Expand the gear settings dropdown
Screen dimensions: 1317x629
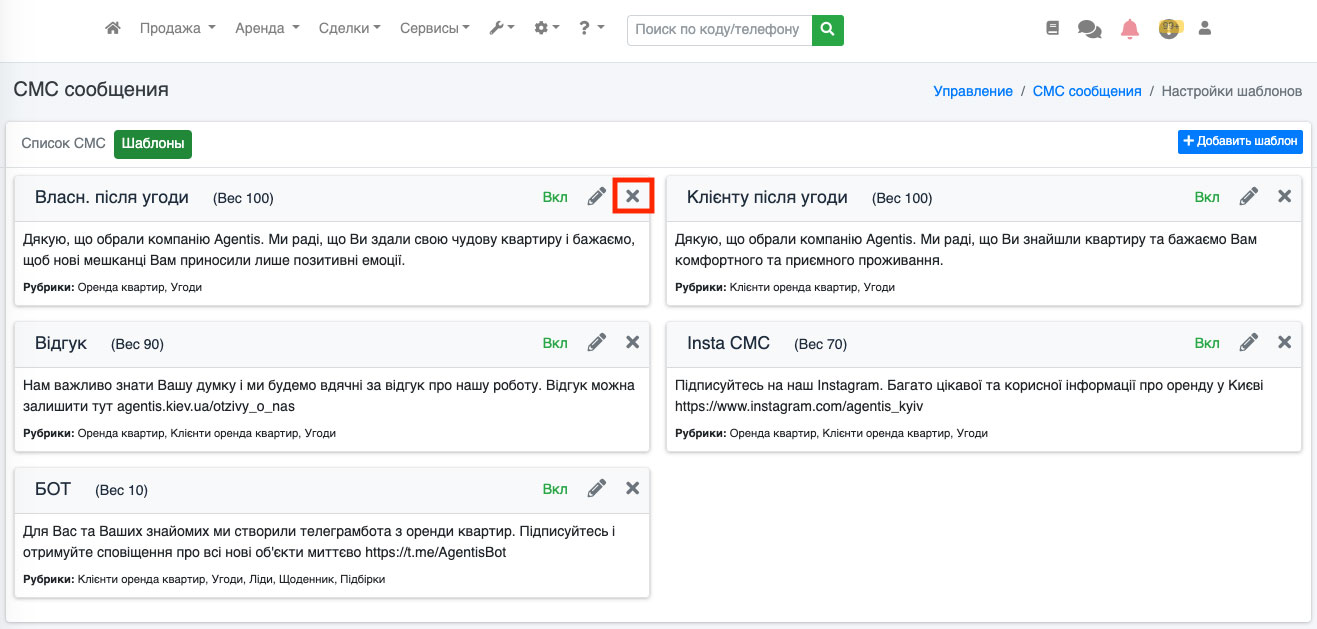(x=547, y=29)
